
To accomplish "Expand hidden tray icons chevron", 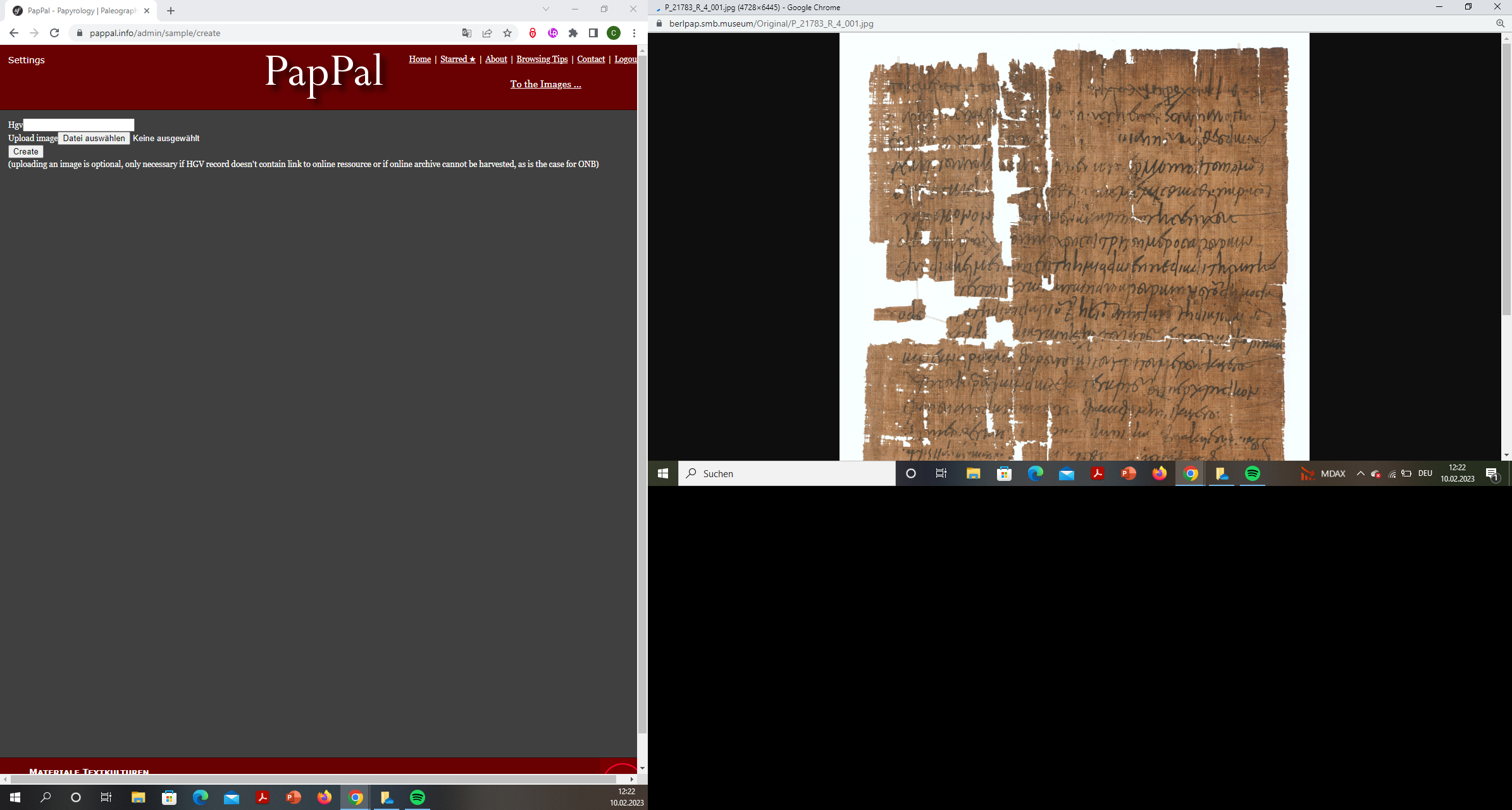I will 1361,473.
